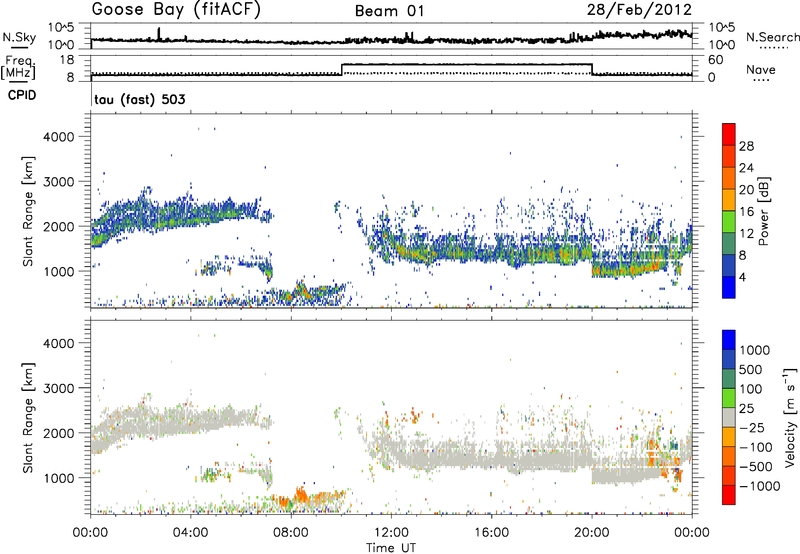800x554 pixels.
Task: Click the '1000' range tick on velocity panel
Action: (x=58, y=478)
